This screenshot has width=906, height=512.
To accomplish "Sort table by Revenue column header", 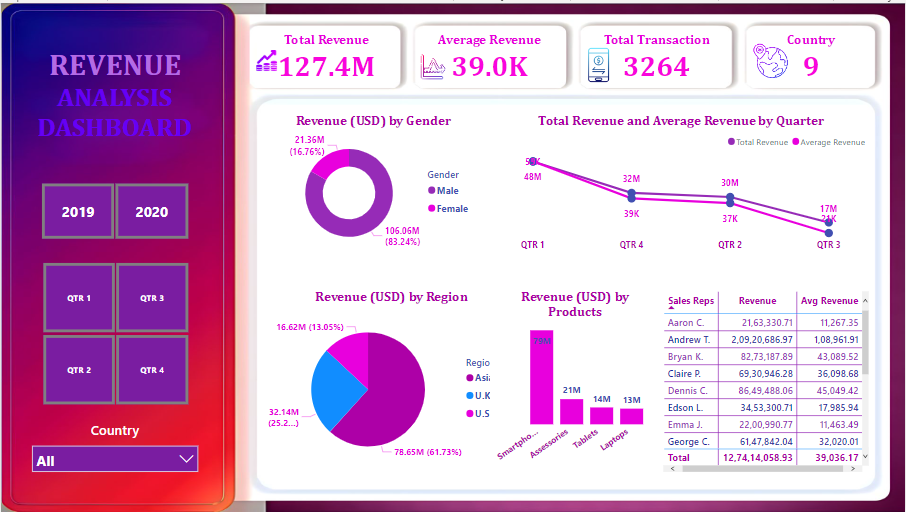I will (757, 300).
